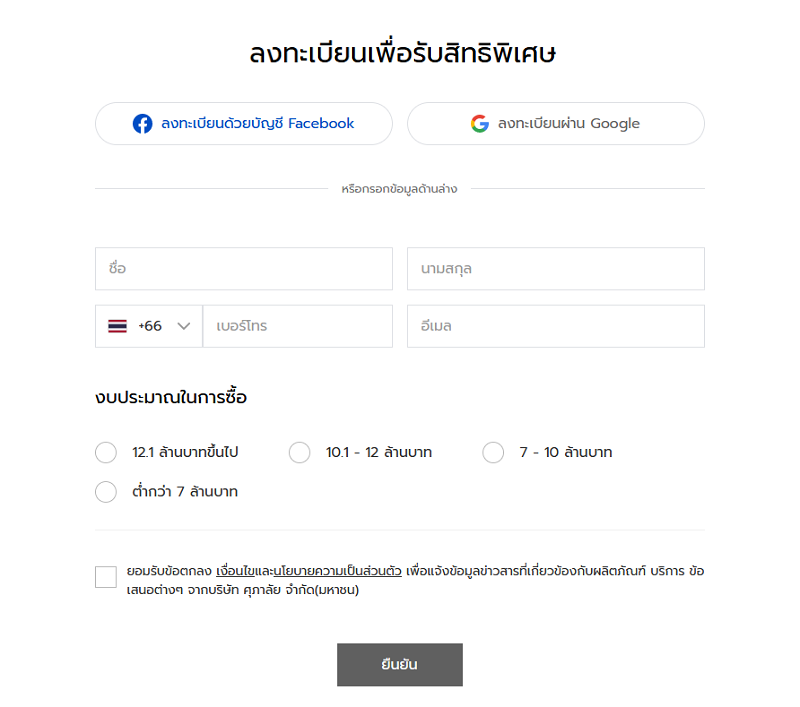
Task: Click the Google logo icon
Action: (480, 123)
